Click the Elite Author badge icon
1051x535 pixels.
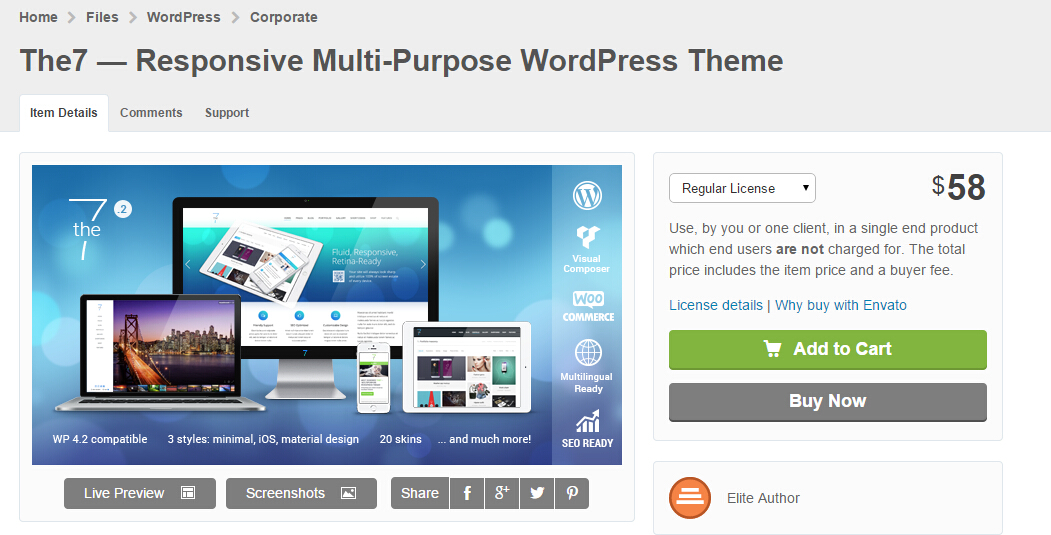(690, 498)
